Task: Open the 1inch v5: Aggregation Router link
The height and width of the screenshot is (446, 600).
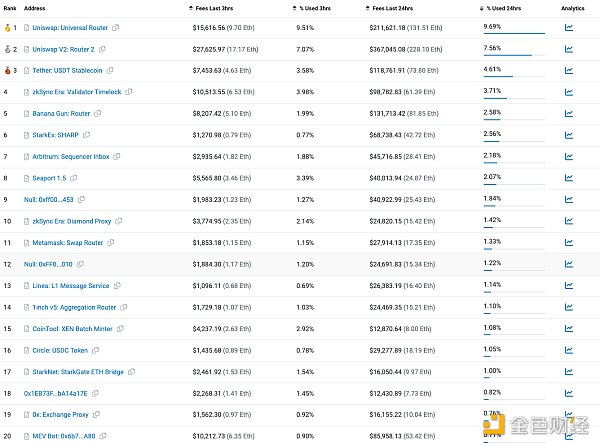Action: pyautogui.click(x=74, y=307)
